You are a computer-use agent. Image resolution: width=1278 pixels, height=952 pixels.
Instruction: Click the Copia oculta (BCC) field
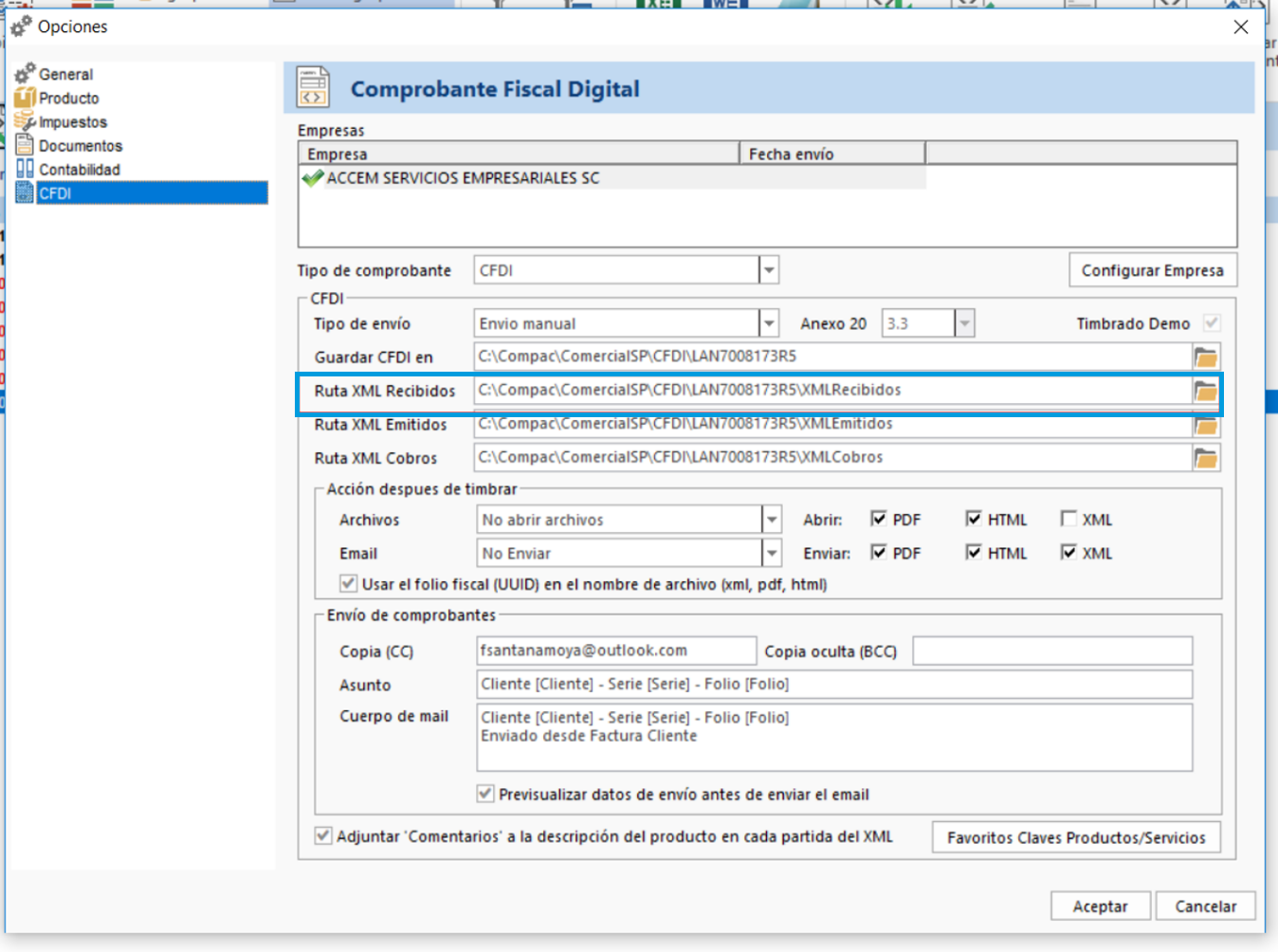pos(1051,651)
